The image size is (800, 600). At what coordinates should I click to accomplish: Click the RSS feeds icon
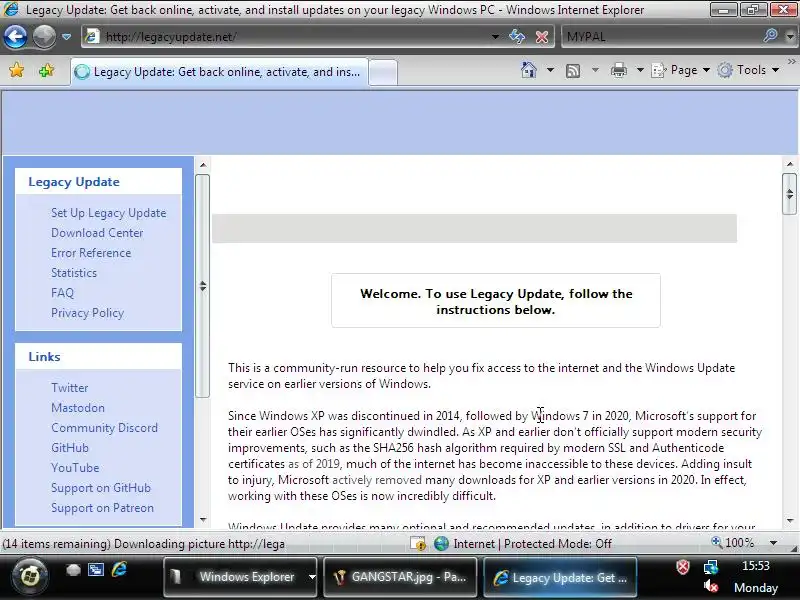coord(573,70)
